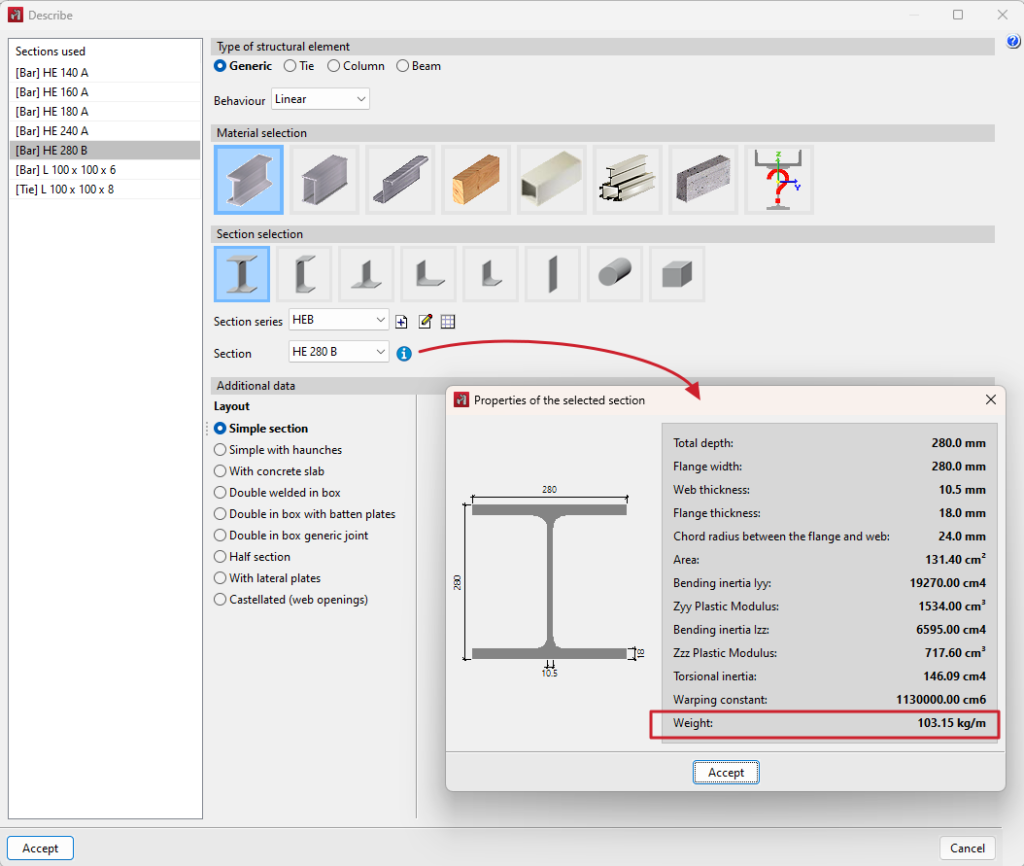Screen dimensions: 1024x866
Task: Choose flat plate section icon
Action: [552, 274]
